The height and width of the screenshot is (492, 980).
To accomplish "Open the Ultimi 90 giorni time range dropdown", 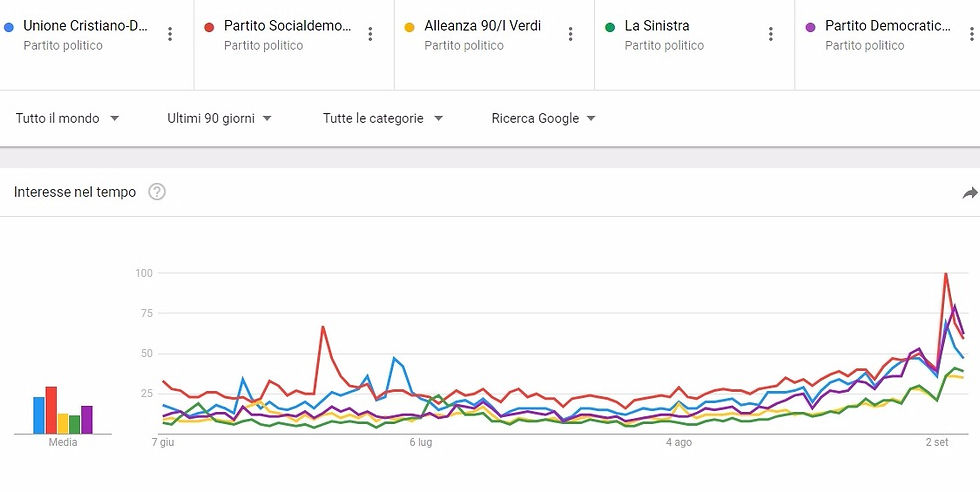I will point(219,118).
